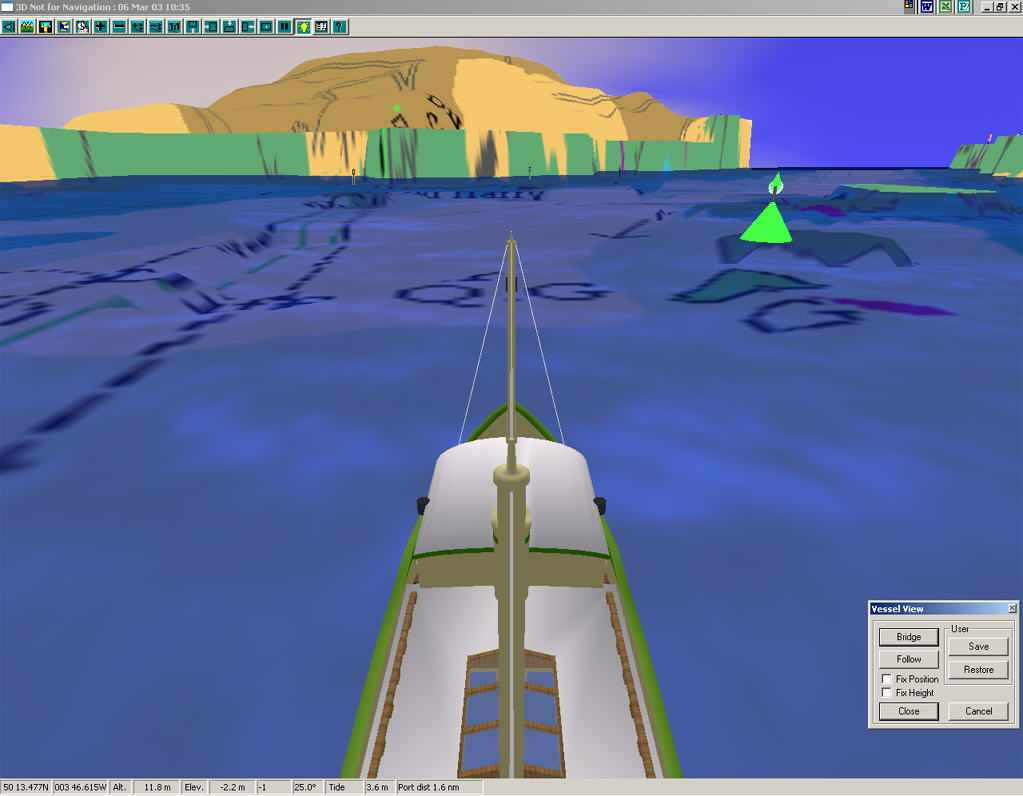Click the plus zoom-in toolbar icon
This screenshot has width=1023, height=796.
(101, 27)
